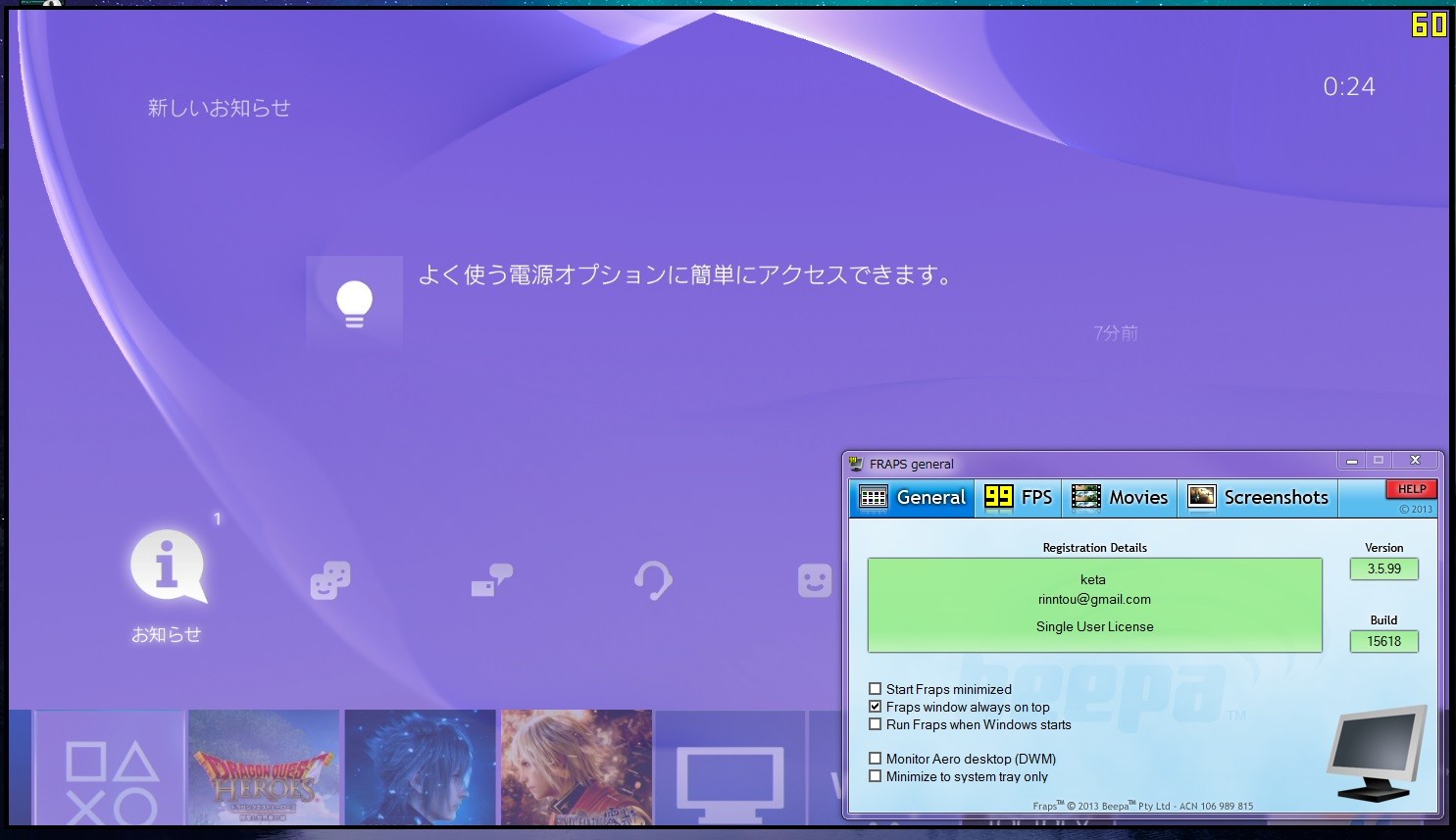This screenshot has height=840, width=1456.
Task: Select the lightbulb tip notification icon
Action: pos(354,304)
